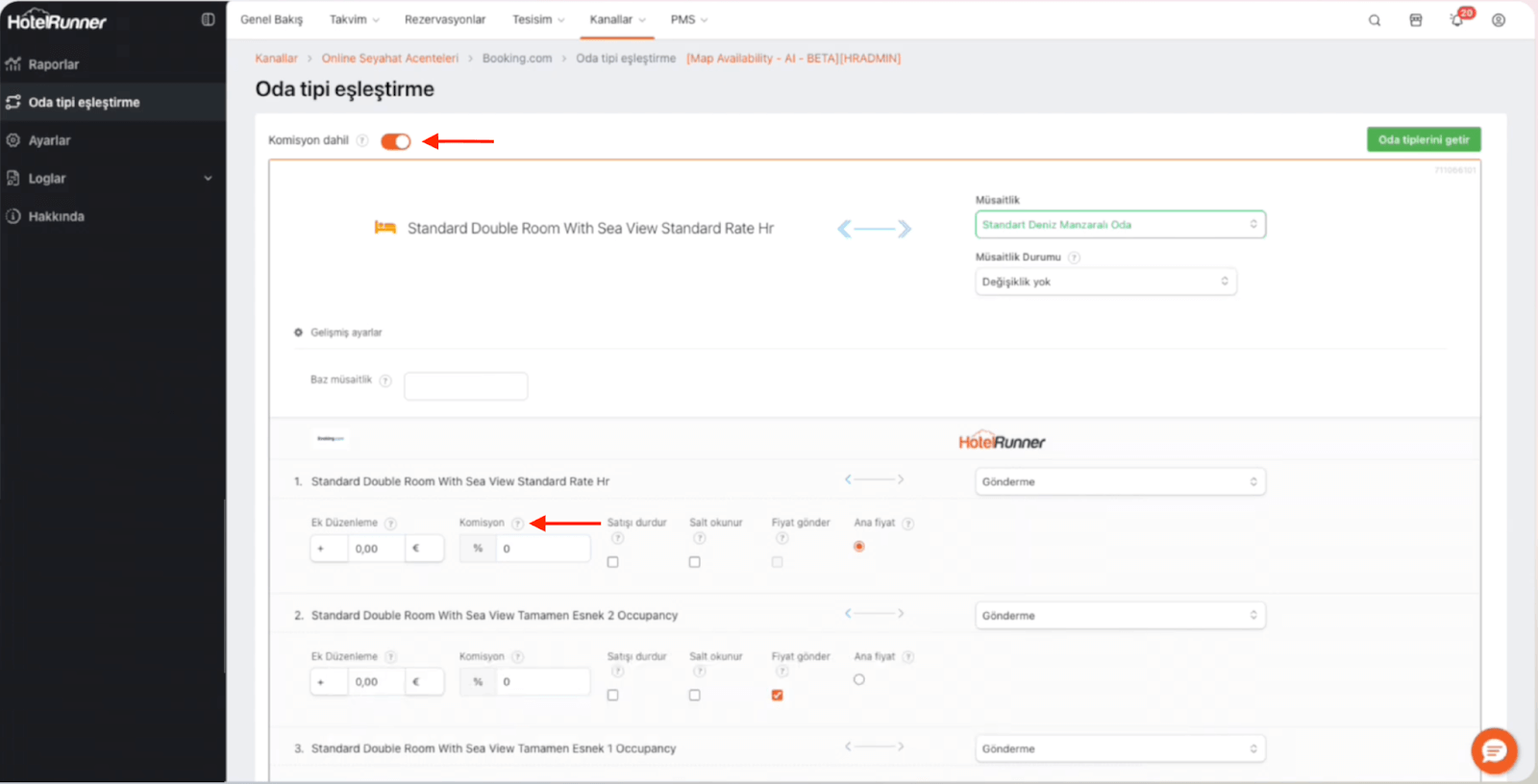Toggle the Komisyon dahil switch
Image resolution: width=1538 pixels, height=784 pixels.
point(395,142)
